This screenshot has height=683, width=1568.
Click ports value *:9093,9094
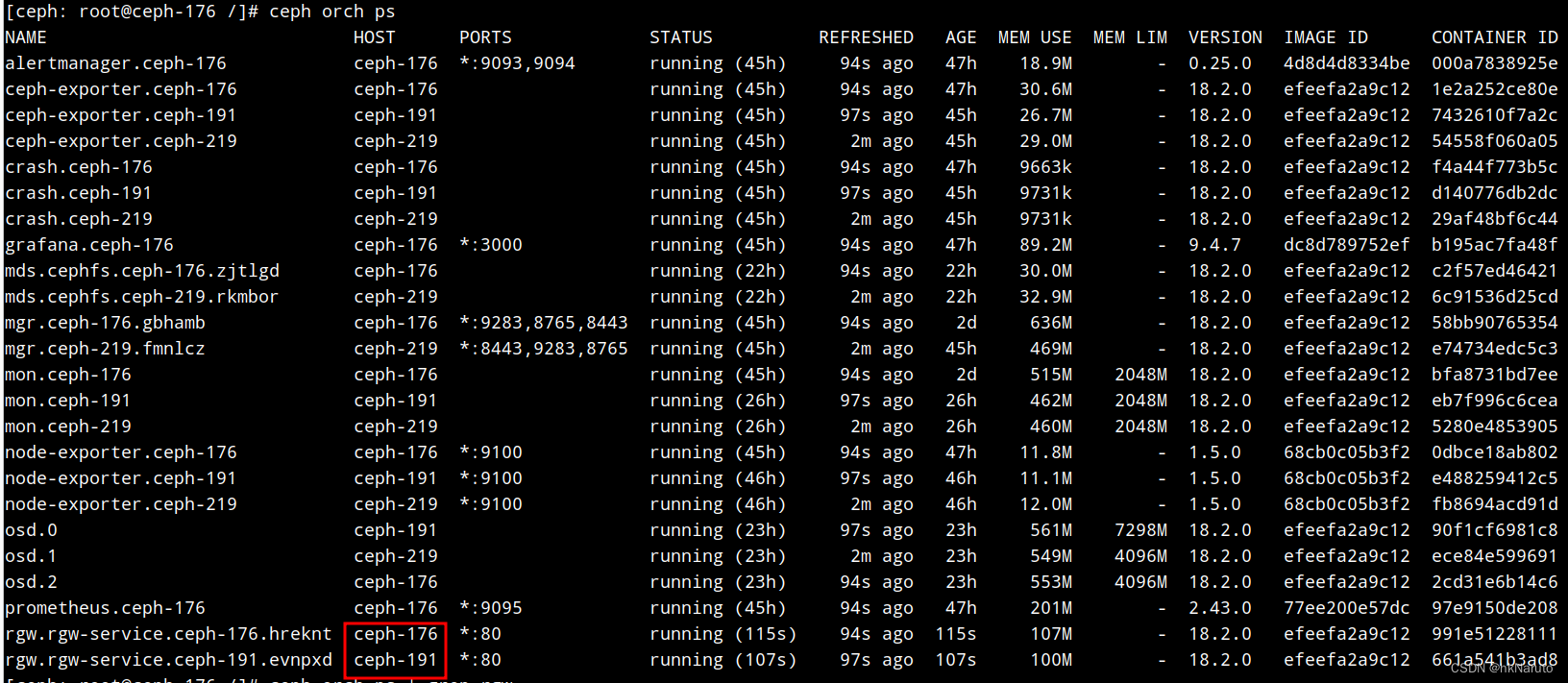pos(517,63)
